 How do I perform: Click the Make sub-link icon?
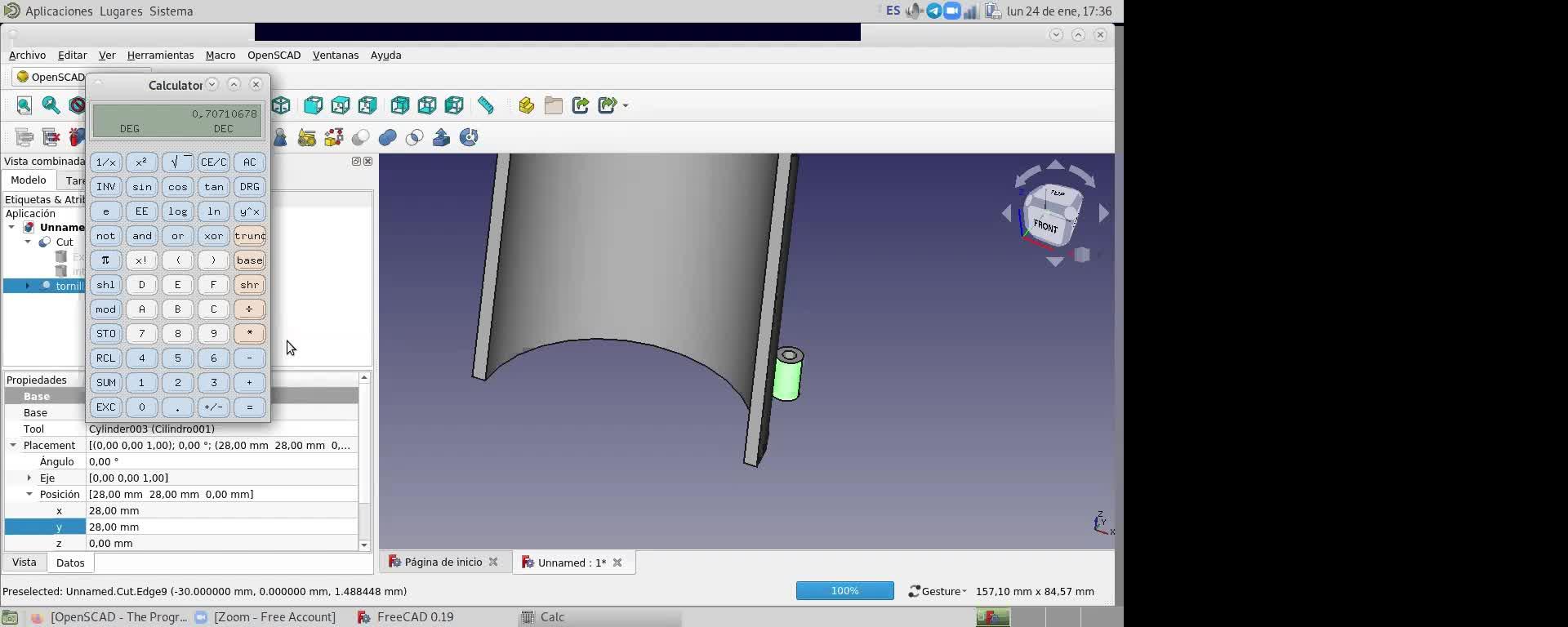click(x=608, y=105)
